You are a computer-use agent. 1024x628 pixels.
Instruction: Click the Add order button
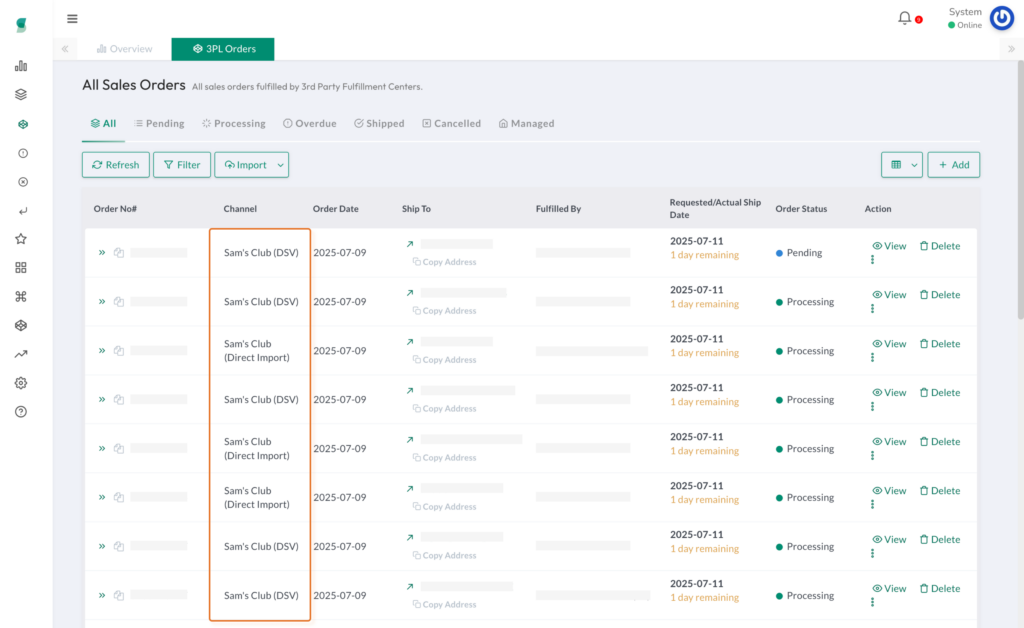[953, 165]
